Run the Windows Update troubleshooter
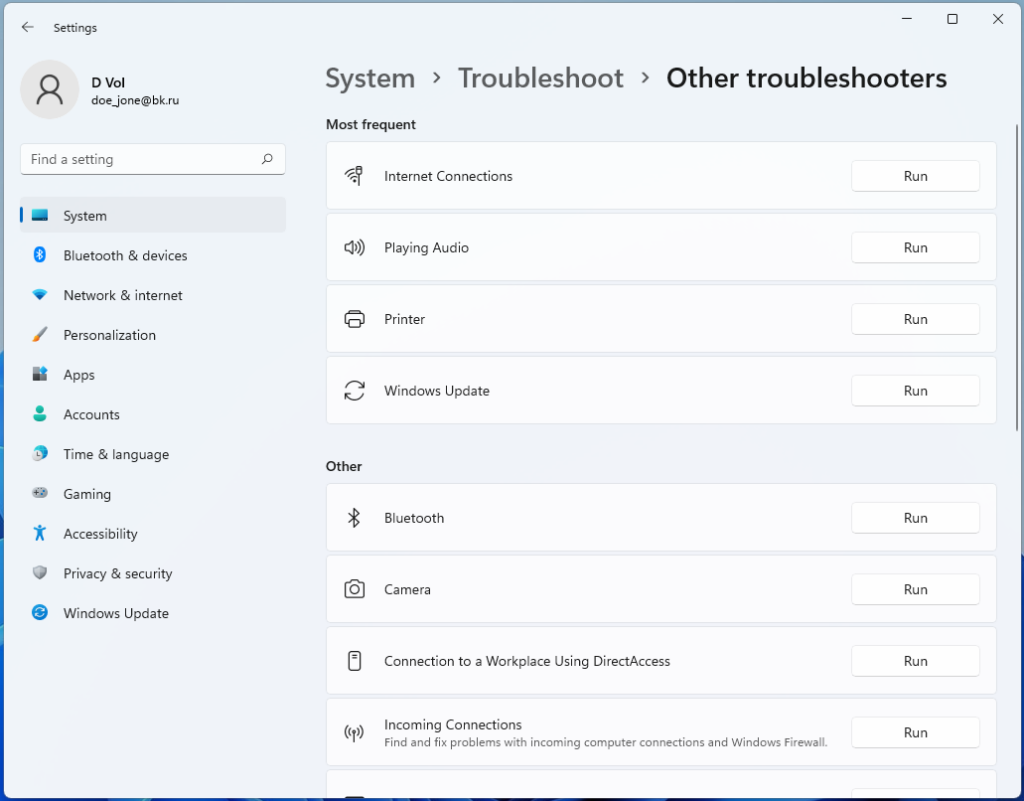 914,390
